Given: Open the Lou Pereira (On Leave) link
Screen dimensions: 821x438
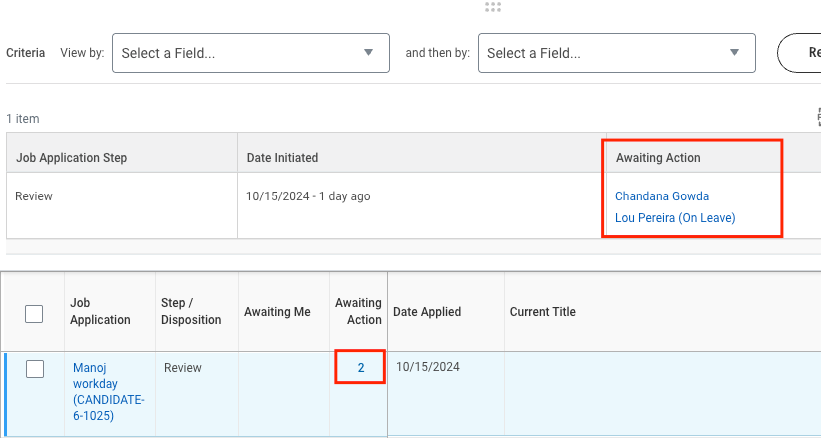Looking at the screenshot, I should coord(675,218).
